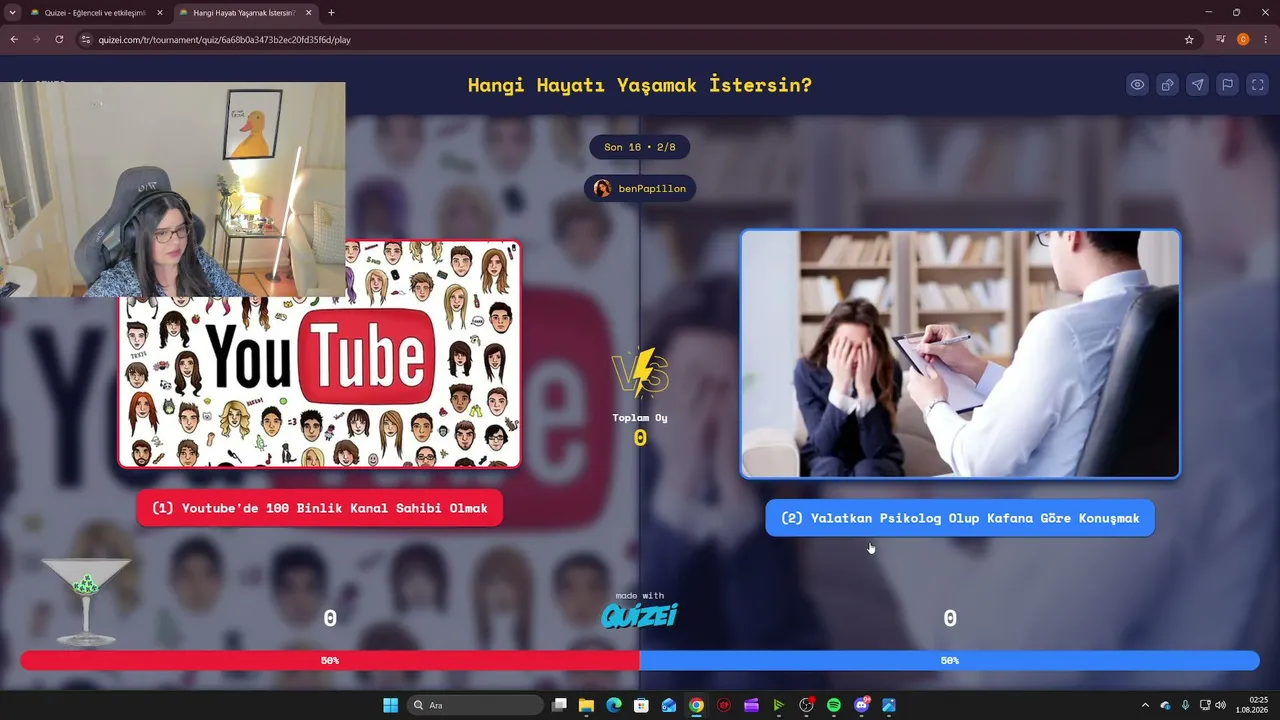1280x720 pixels.
Task: Open the Windows Start menu
Action: [390, 705]
